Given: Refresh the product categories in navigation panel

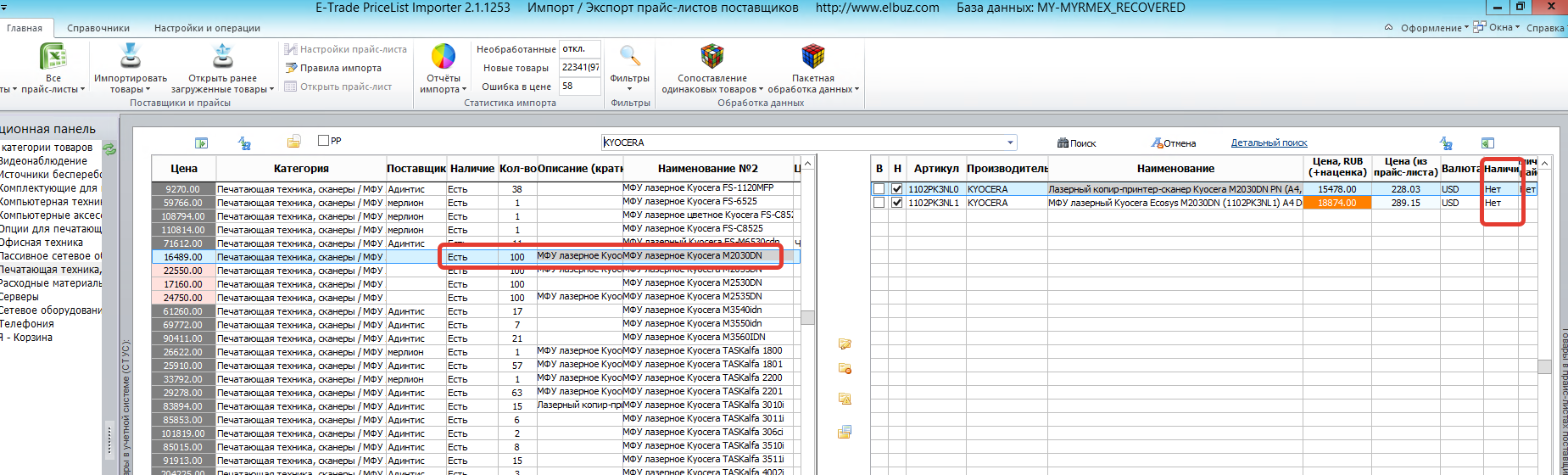Looking at the screenshot, I should click(109, 148).
